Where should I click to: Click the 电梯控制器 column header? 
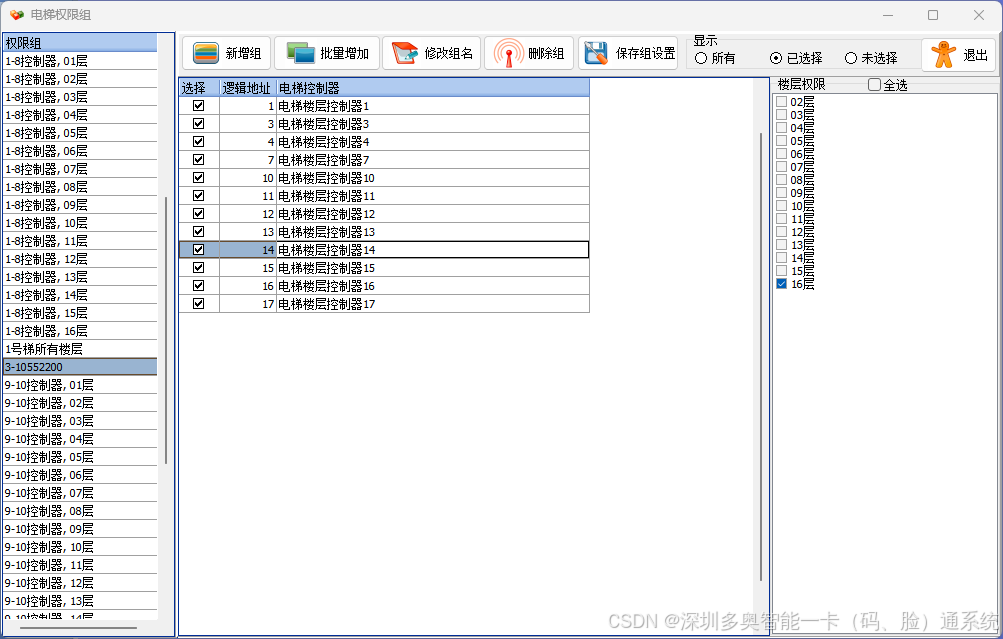click(432, 88)
